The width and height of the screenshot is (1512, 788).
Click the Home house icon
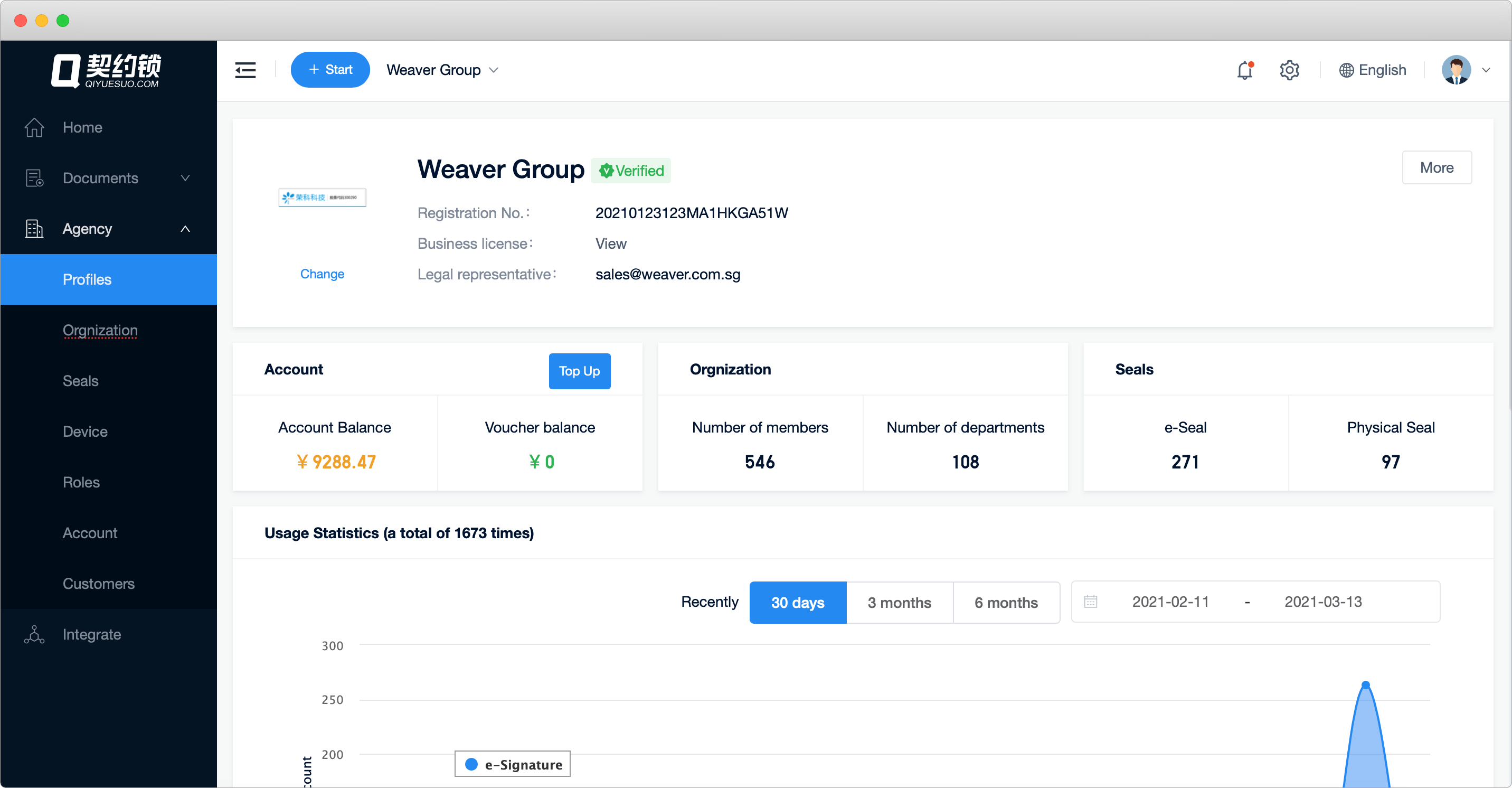pyautogui.click(x=34, y=127)
